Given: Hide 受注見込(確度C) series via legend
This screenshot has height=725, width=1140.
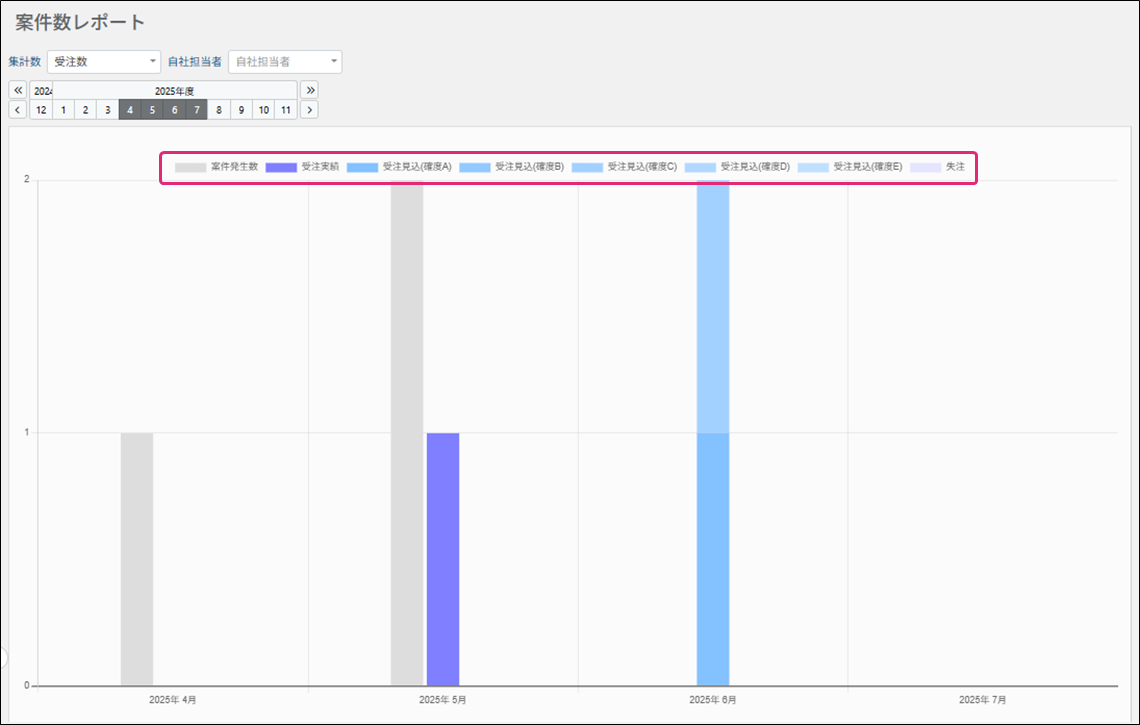Looking at the screenshot, I should 625,167.
